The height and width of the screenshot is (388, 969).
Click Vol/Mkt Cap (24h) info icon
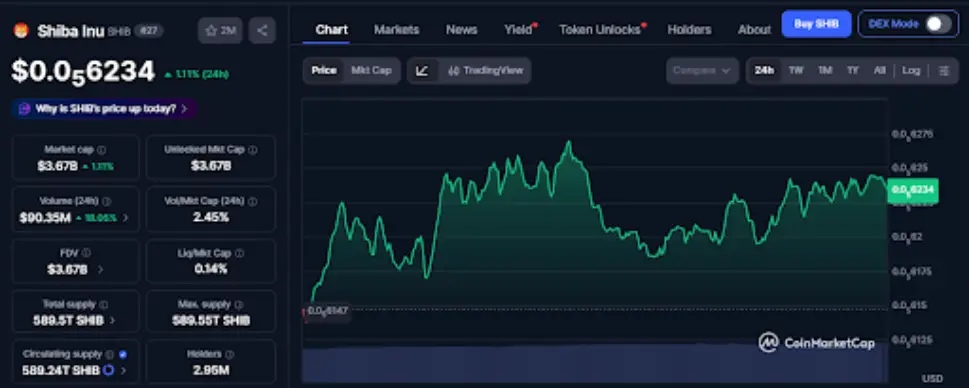[253, 201]
